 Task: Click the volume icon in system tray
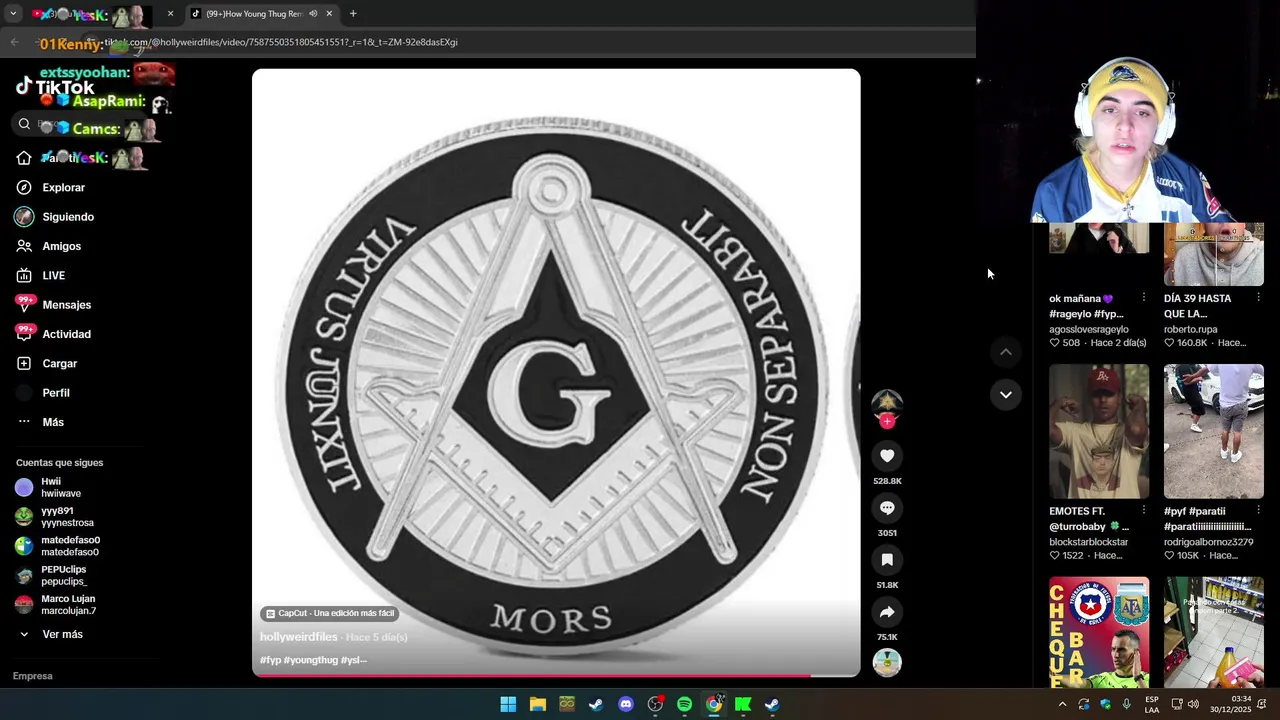pos(1193,704)
